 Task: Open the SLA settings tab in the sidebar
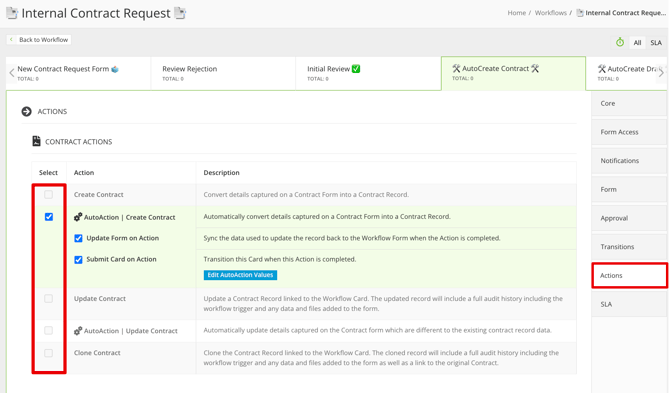pos(629,304)
